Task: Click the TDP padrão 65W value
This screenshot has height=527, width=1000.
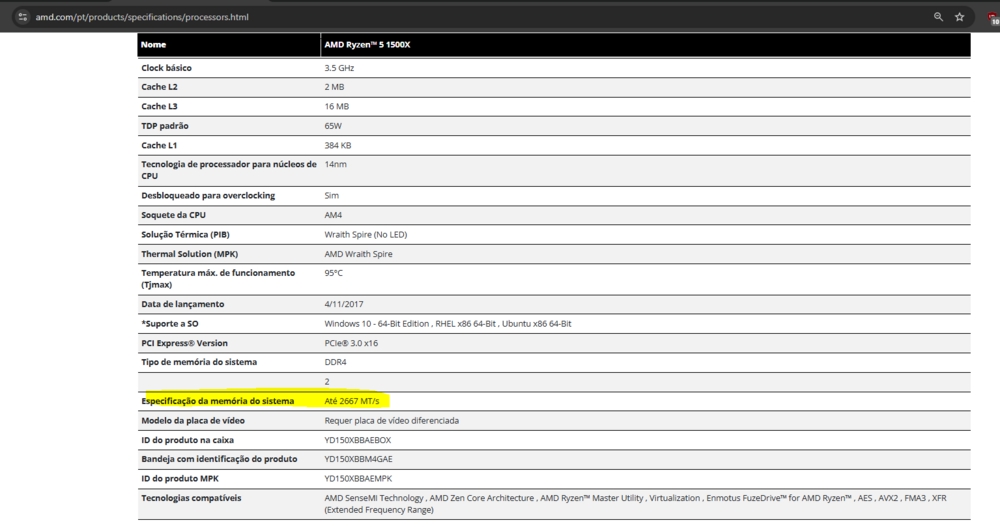Action: coord(333,126)
